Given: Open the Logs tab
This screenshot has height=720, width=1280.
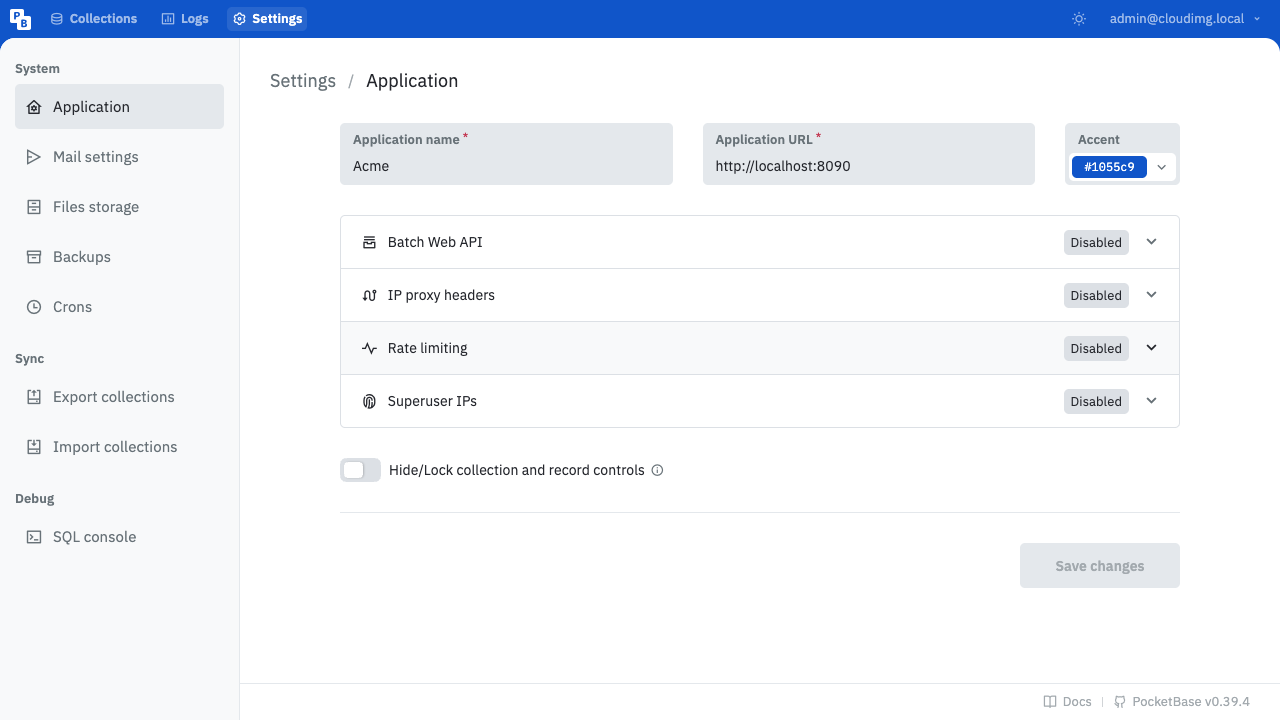Looking at the screenshot, I should (x=185, y=19).
